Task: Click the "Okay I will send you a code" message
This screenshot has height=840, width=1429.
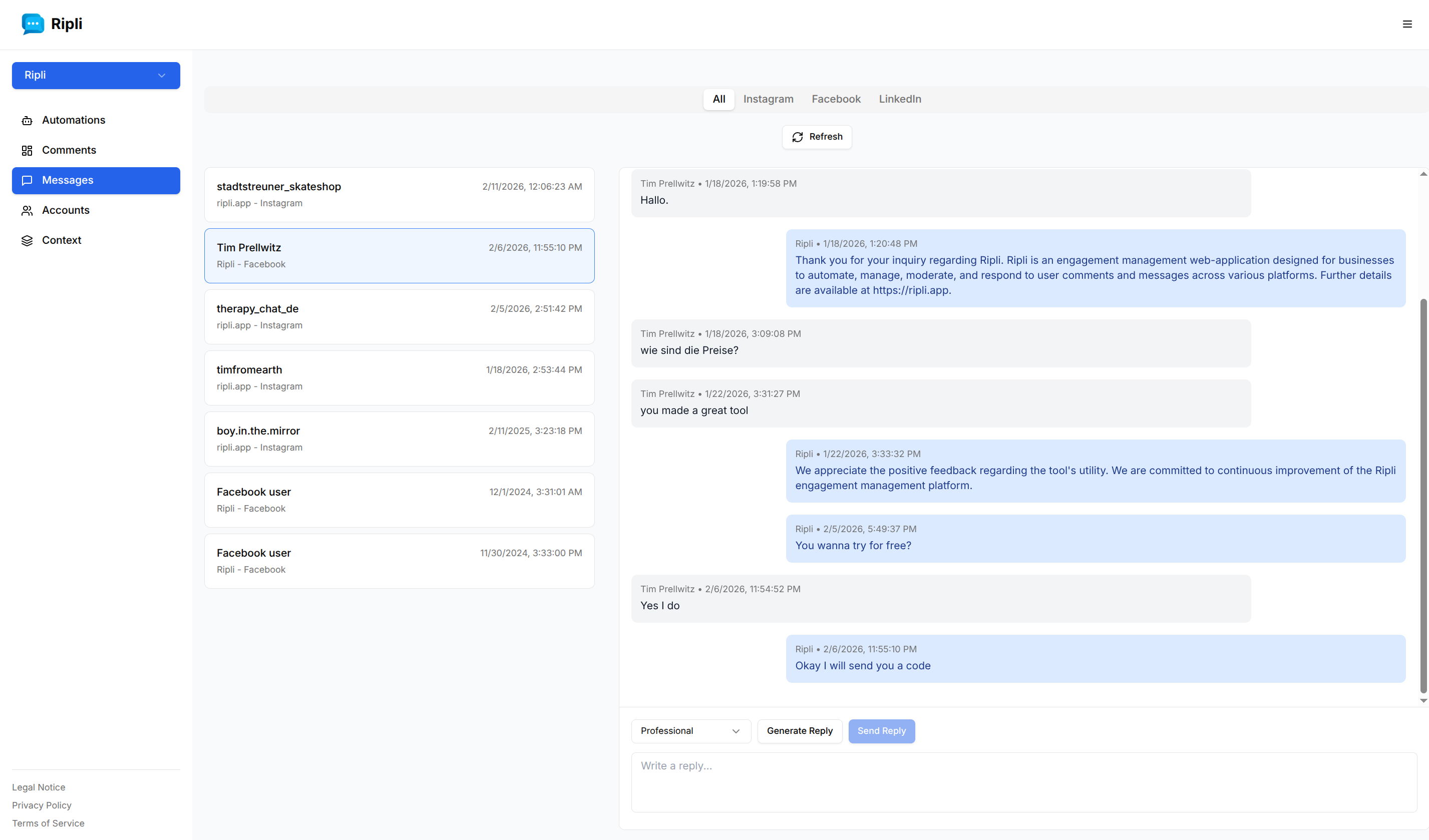Action: (1095, 659)
